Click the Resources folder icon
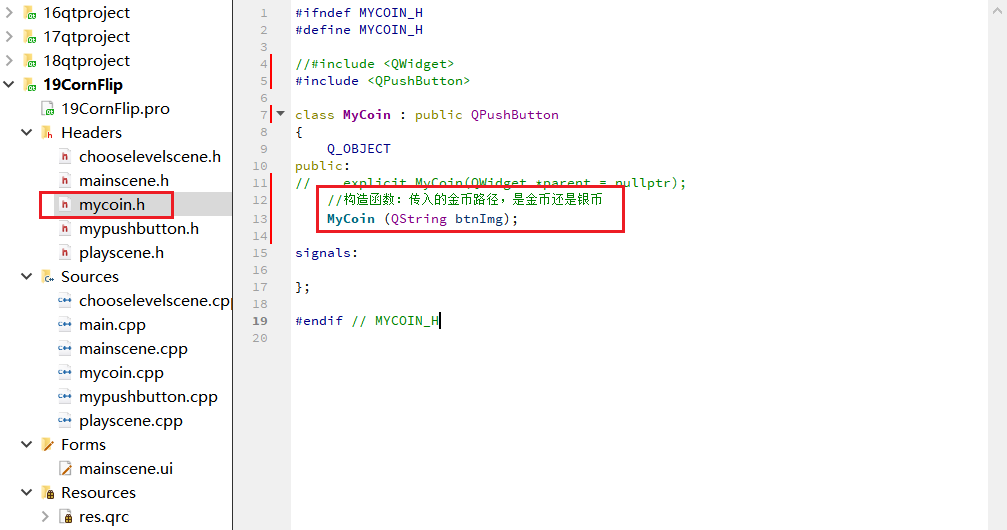Viewport: 1007px width, 530px height. point(48,493)
